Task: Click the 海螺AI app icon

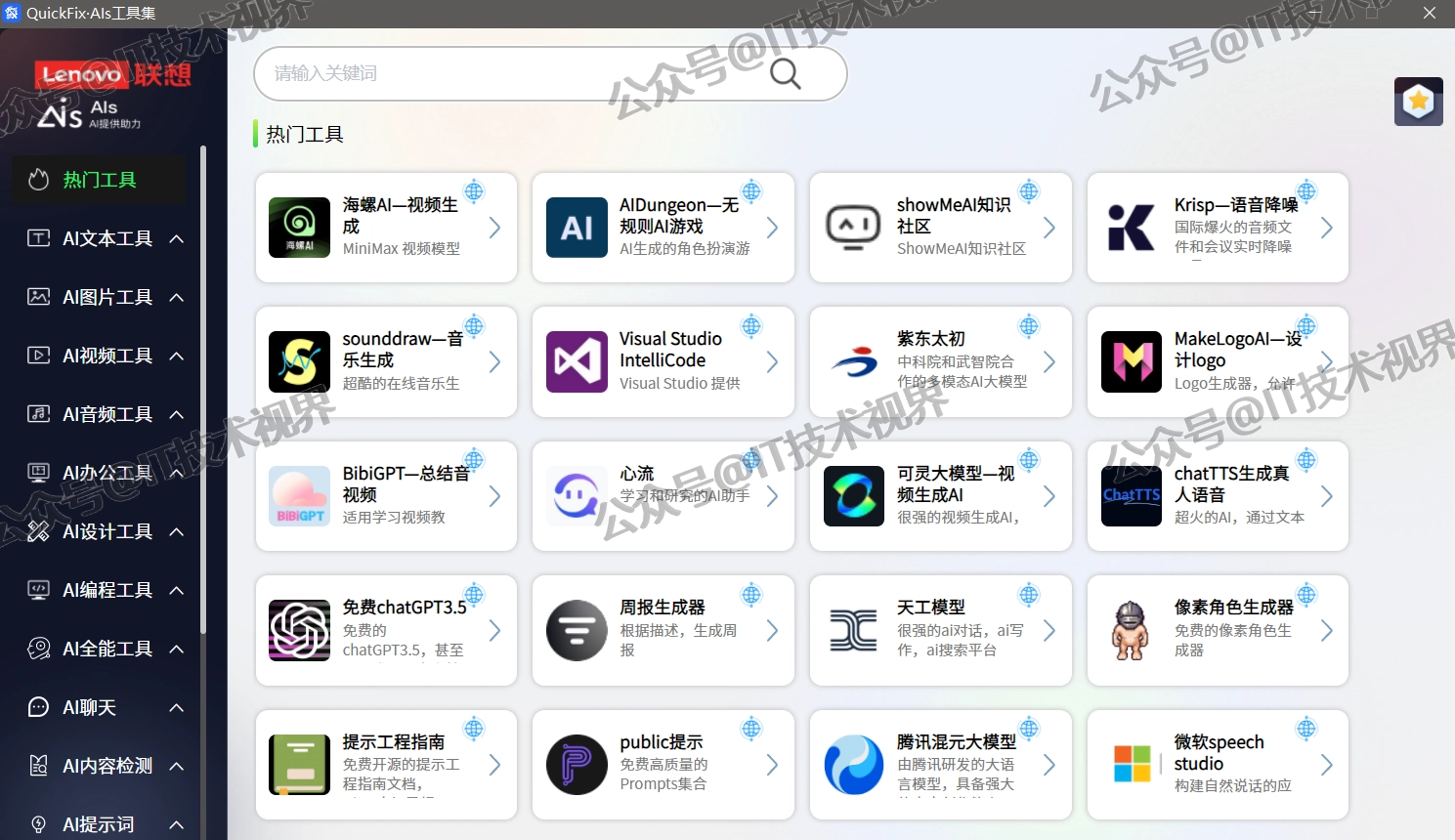Action: click(299, 228)
